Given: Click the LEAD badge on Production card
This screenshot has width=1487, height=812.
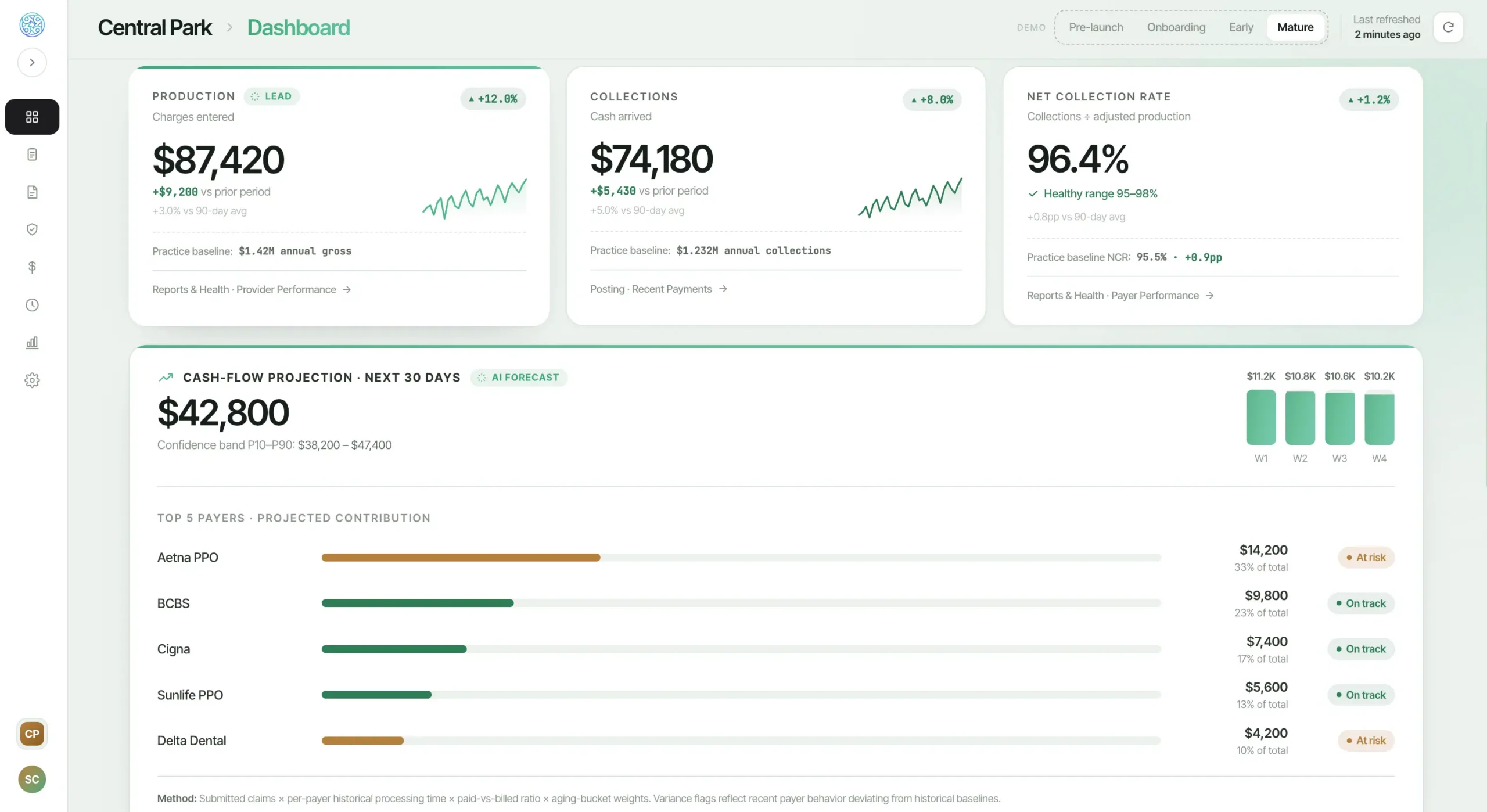Looking at the screenshot, I should (271, 96).
